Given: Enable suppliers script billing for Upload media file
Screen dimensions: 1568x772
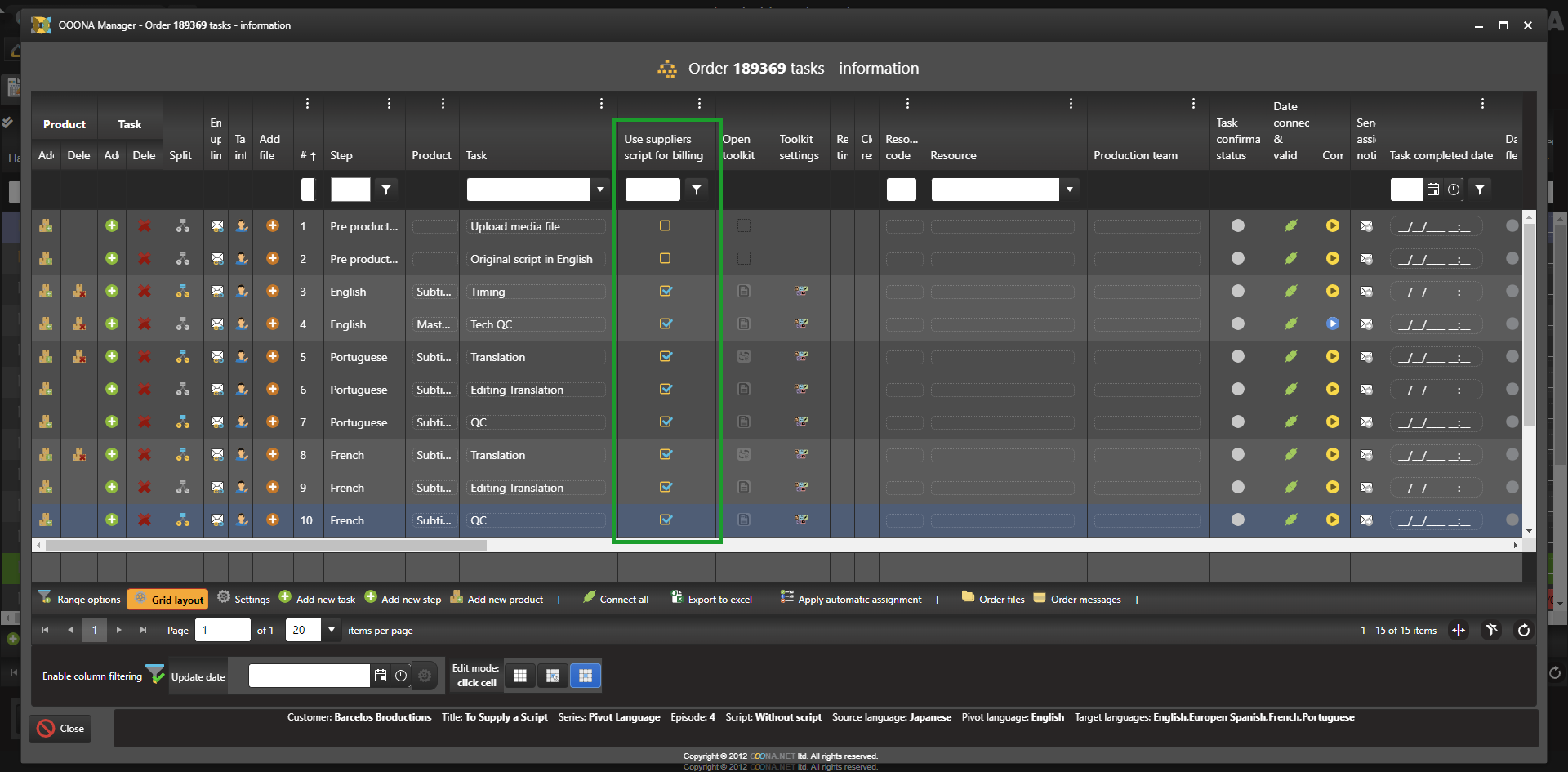Looking at the screenshot, I should pos(666,226).
